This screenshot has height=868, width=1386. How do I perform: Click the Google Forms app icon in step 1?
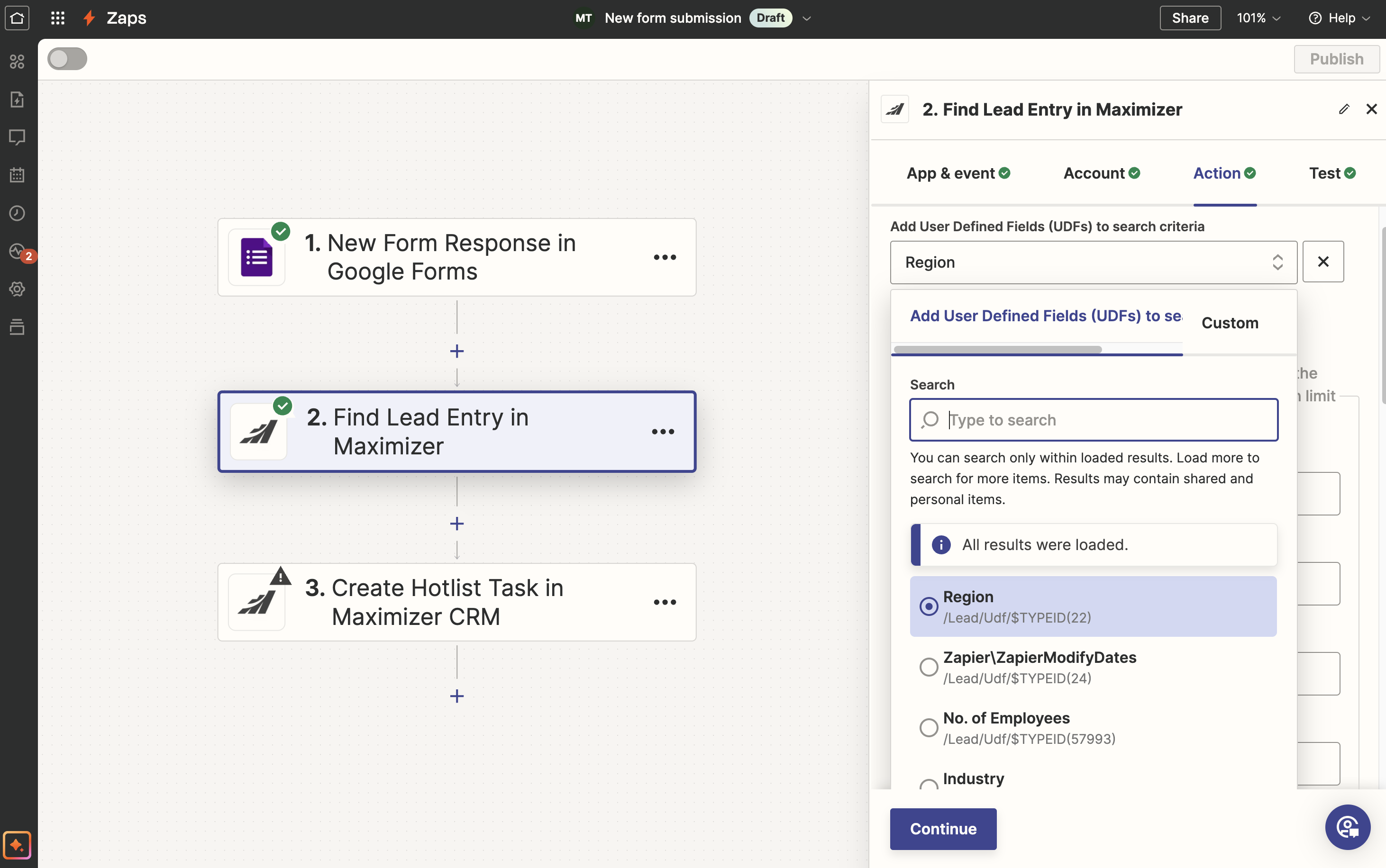[256, 257]
